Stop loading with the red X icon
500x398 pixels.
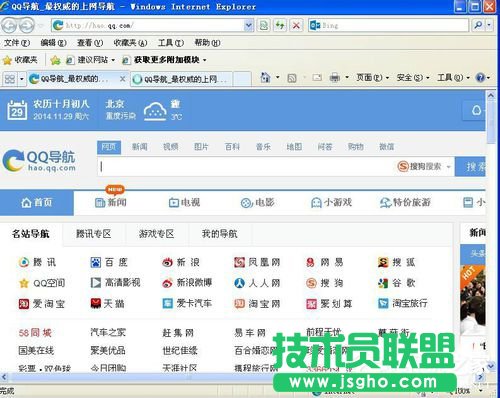296,25
